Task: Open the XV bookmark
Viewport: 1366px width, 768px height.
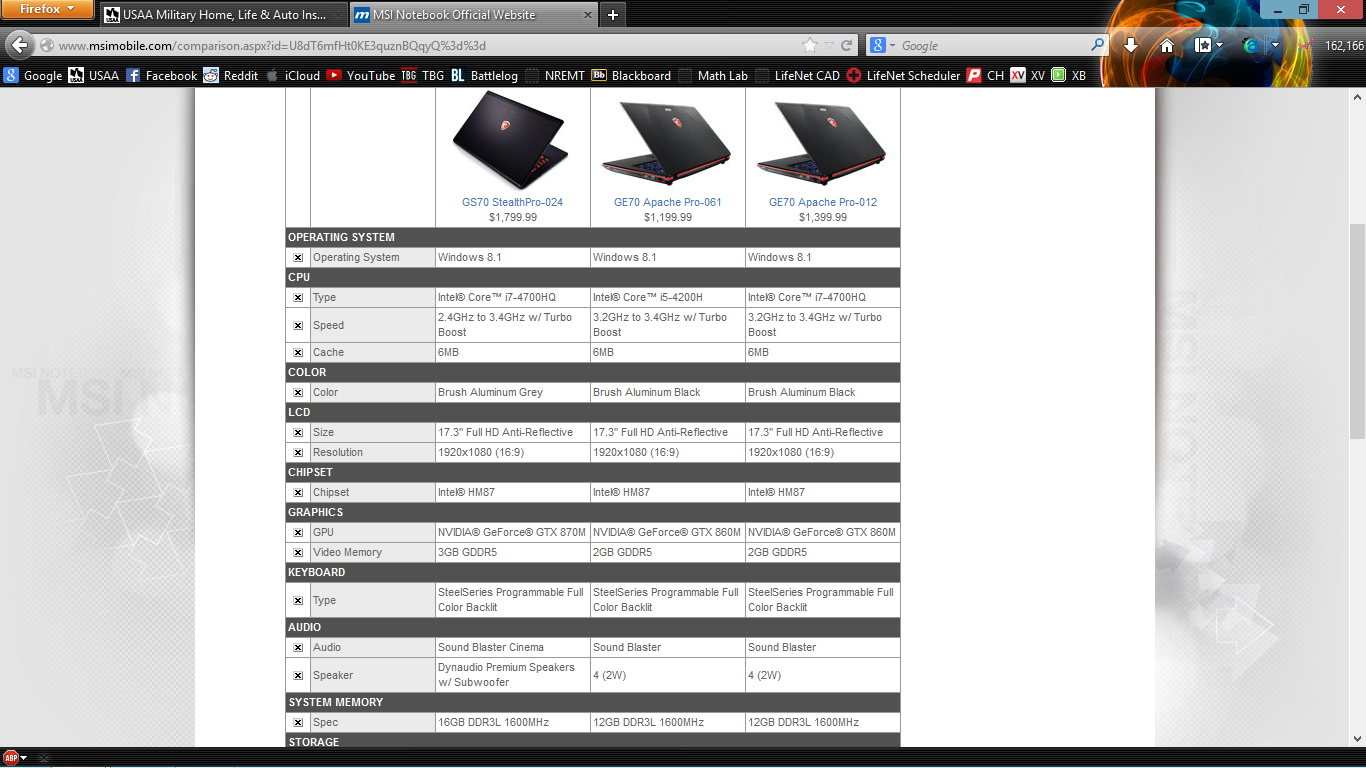Action: coord(1027,75)
